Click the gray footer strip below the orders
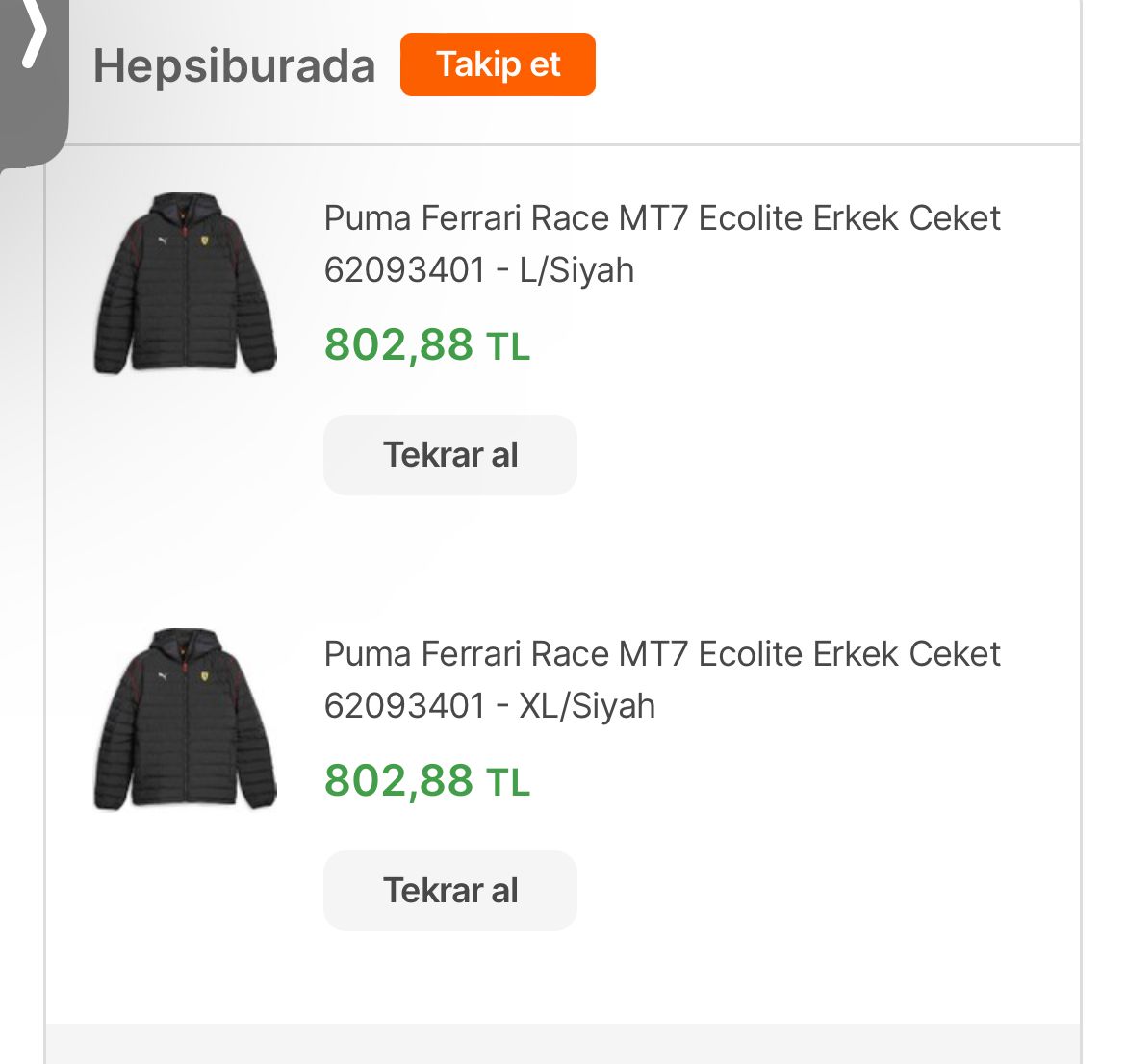The height and width of the screenshot is (1064, 1126). [563, 1044]
